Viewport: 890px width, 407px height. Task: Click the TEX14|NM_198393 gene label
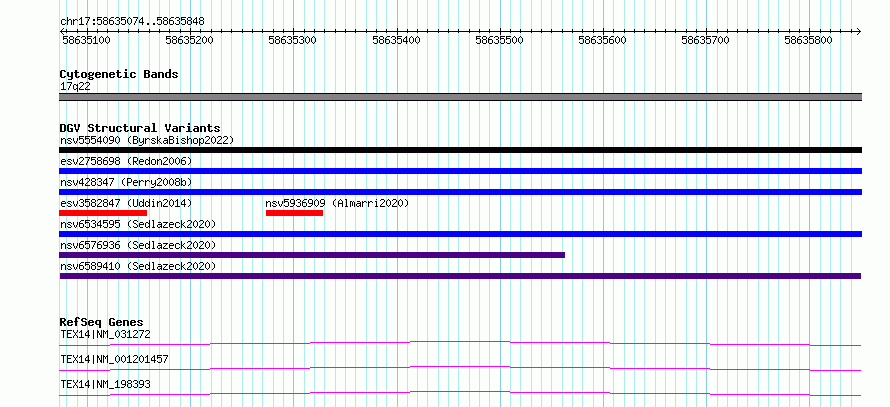coord(105,384)
